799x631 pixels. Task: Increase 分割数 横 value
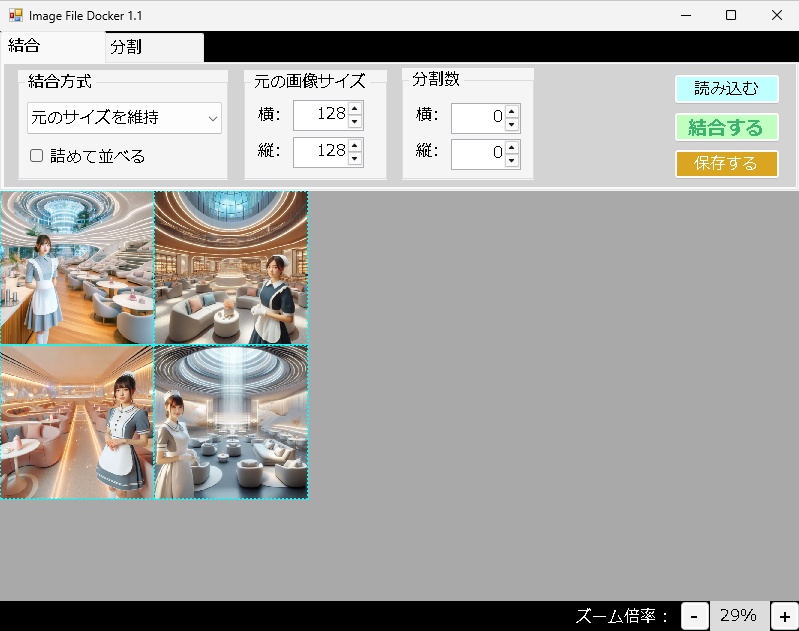click(x=512, y=111)
